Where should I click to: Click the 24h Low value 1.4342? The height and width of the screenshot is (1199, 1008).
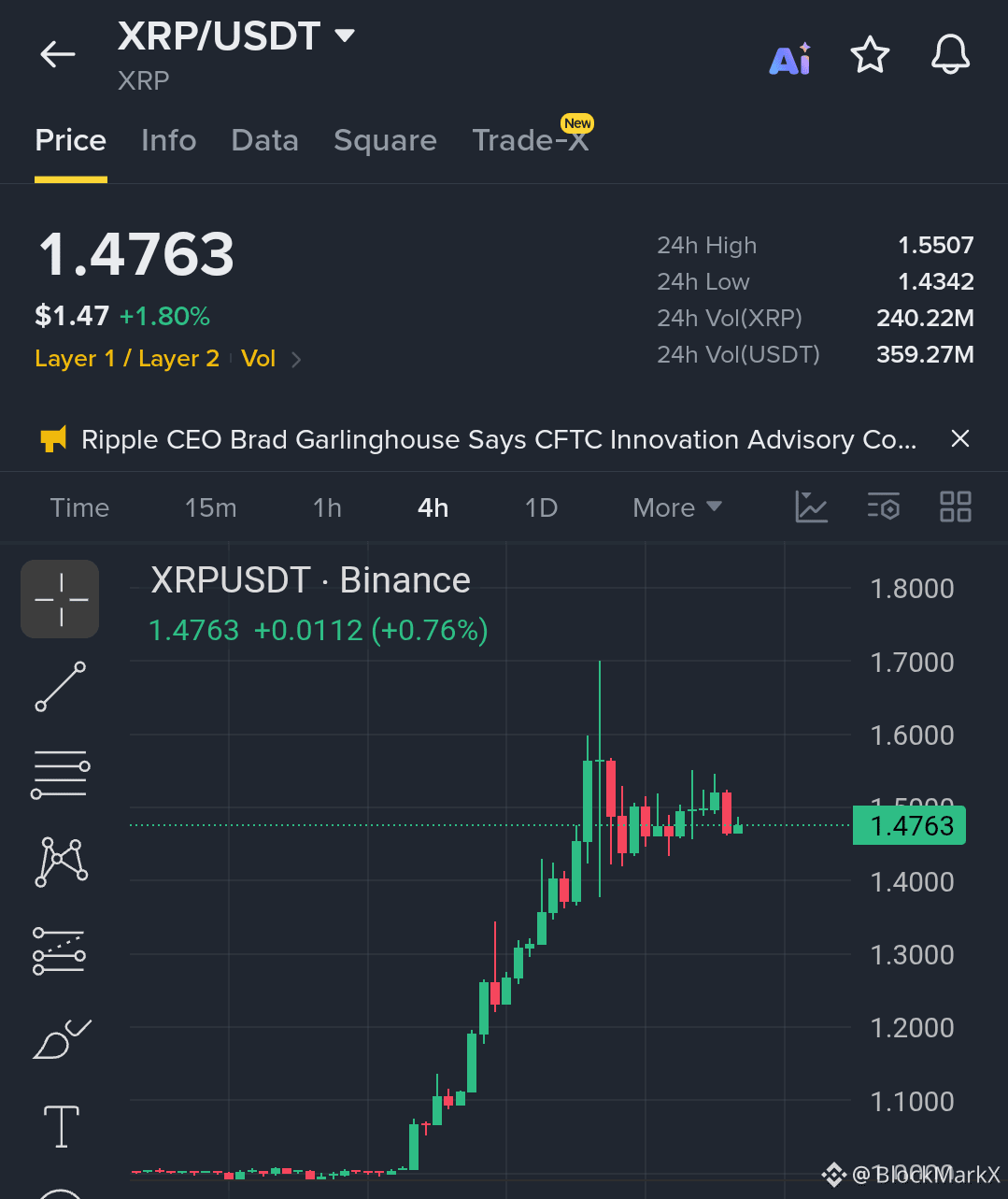[x=937, y=281]
